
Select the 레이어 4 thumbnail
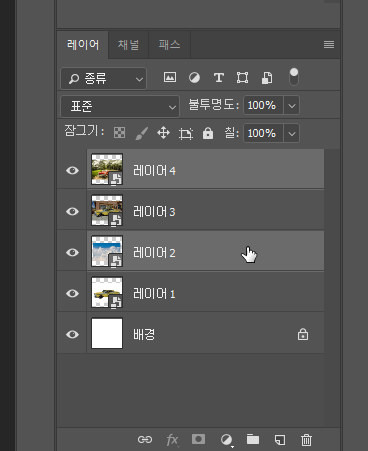107,169
